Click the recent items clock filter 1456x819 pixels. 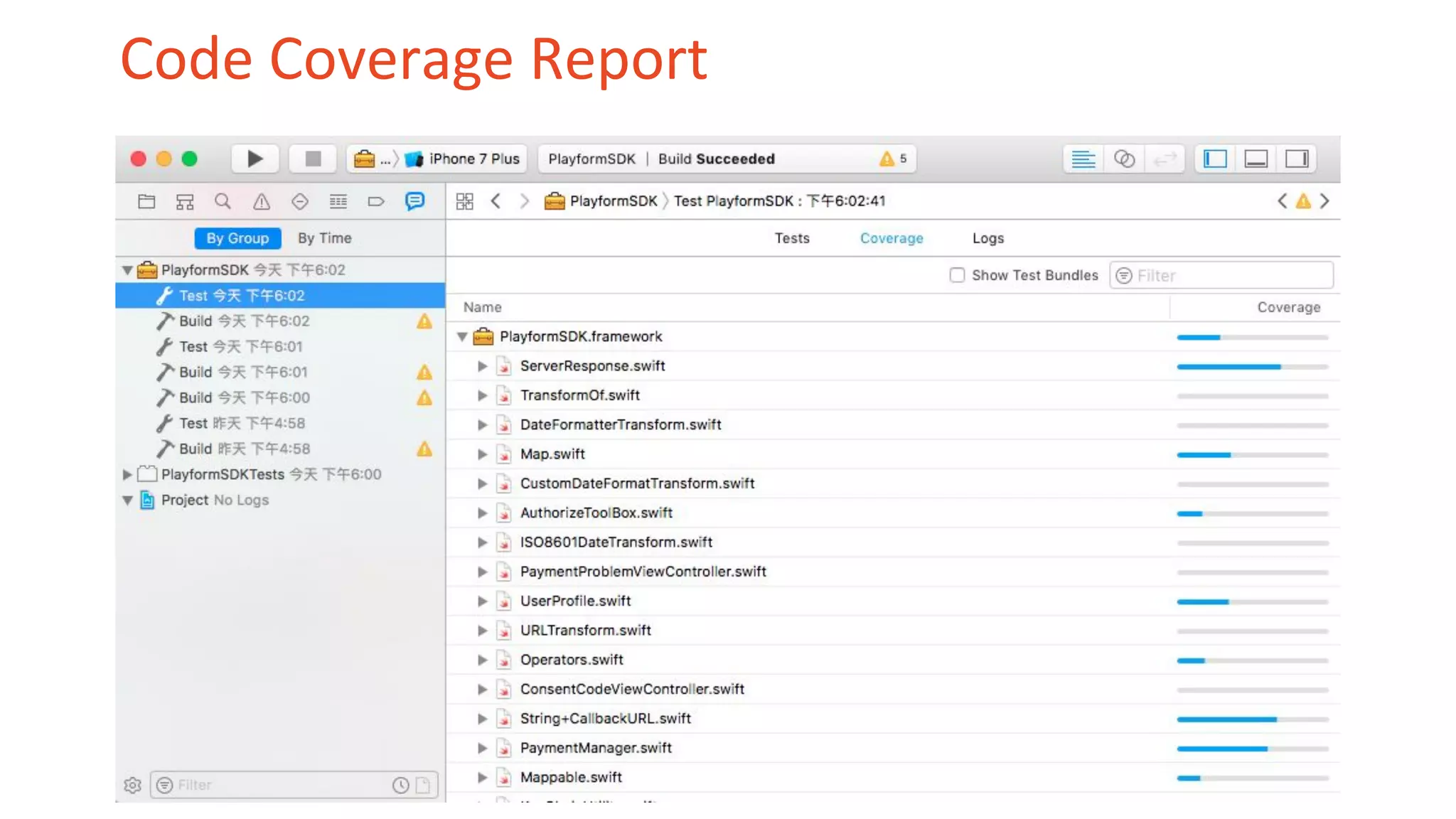(x=401, y=785)
